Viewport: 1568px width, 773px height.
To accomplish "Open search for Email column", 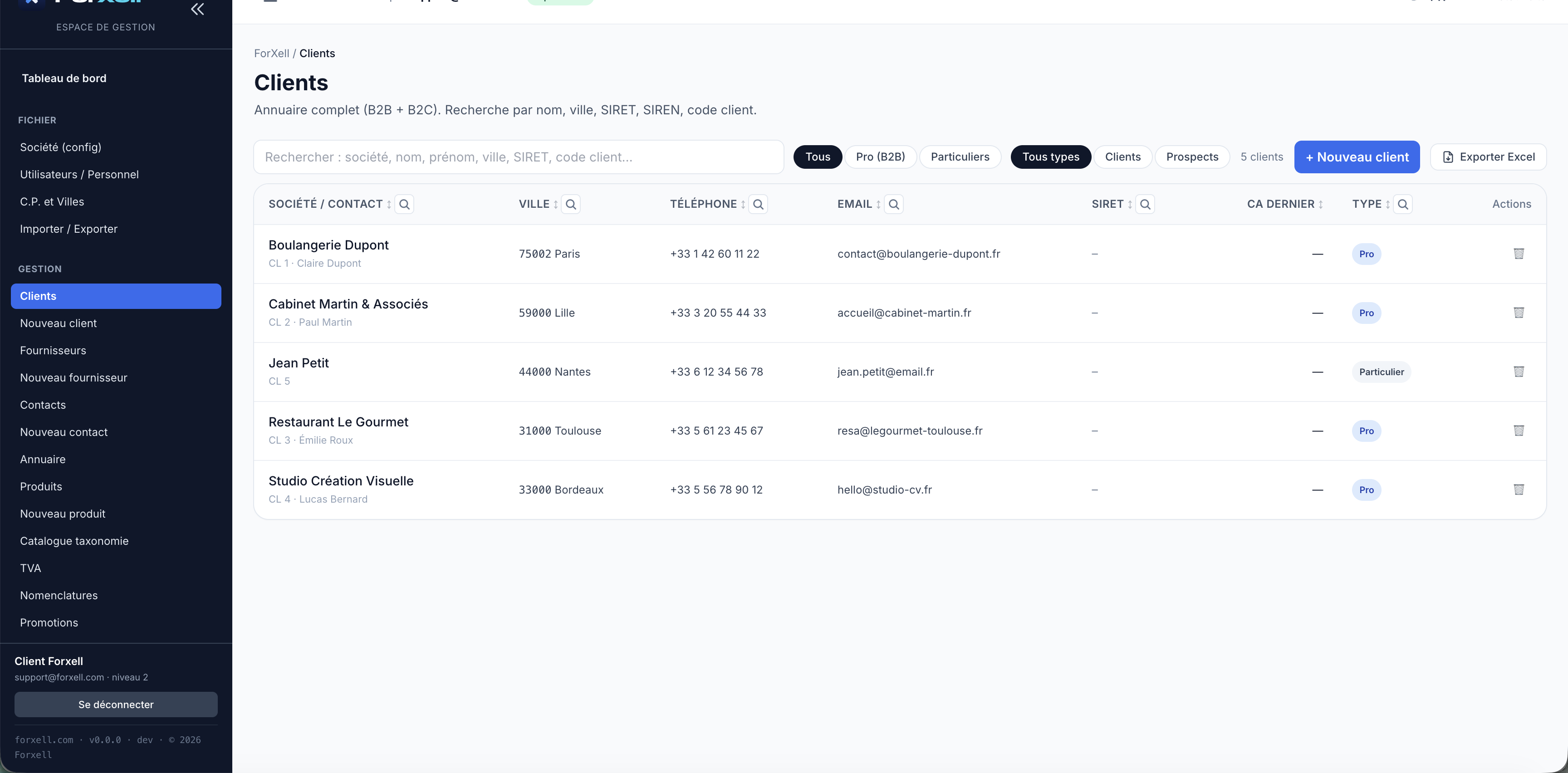I will coord(894,205).
